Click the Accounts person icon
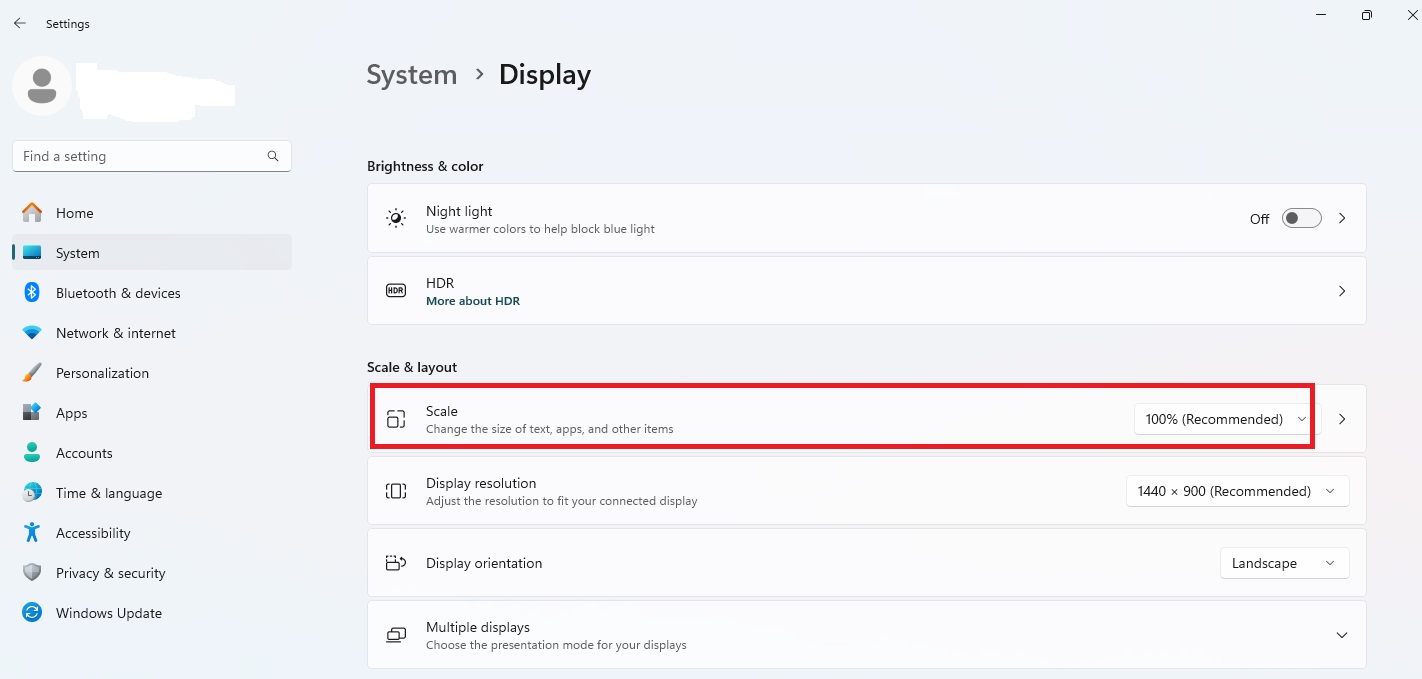 [x=32, y=453]
